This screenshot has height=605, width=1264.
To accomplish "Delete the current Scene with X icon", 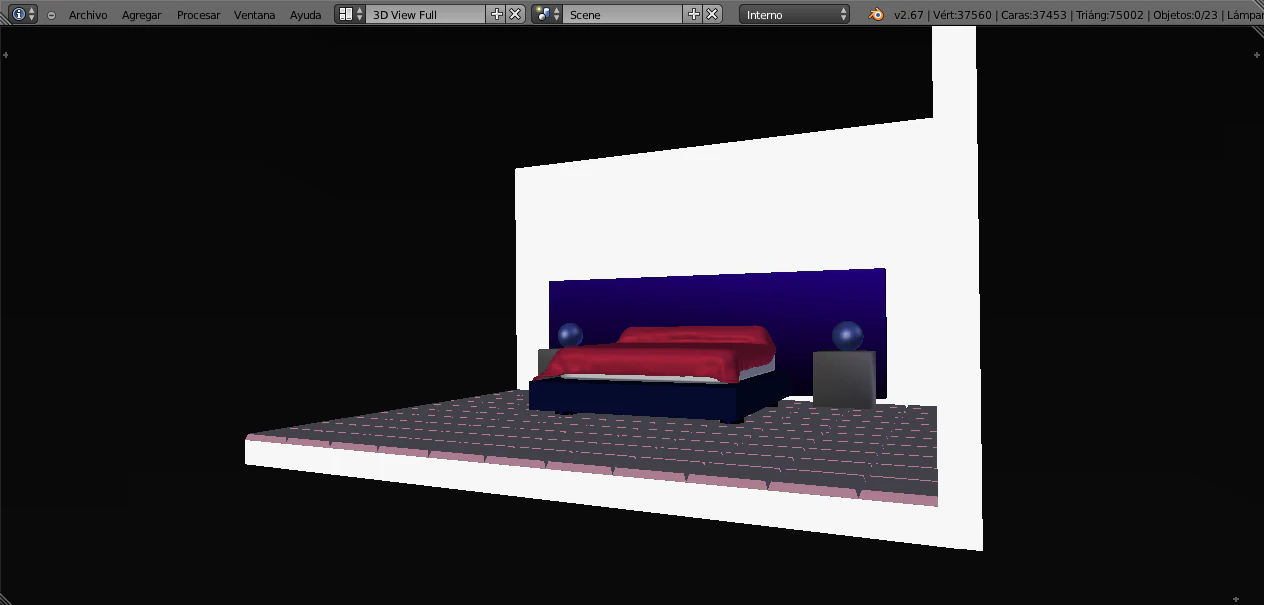I will (712, 14).
